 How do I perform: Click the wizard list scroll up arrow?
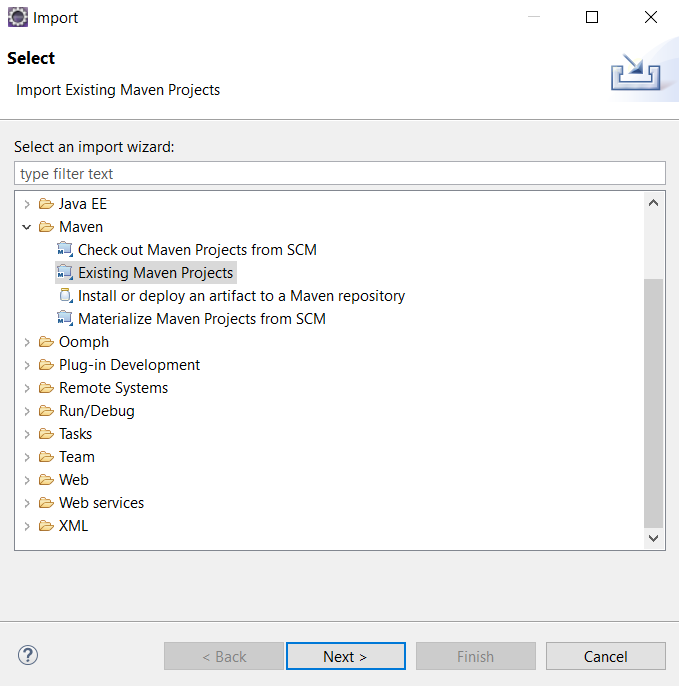(654, 203)
